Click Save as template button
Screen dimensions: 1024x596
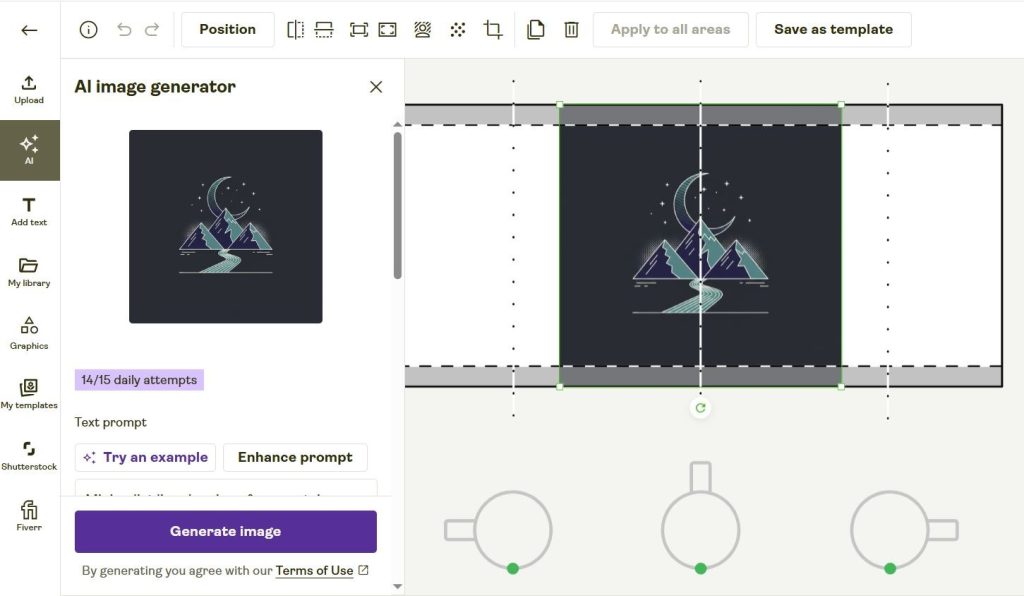coord(833,30)
